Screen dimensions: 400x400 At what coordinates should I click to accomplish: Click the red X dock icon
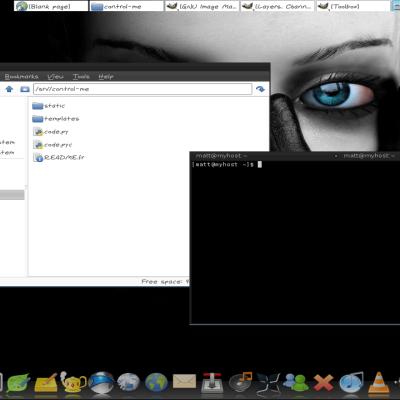click(323, 382)
